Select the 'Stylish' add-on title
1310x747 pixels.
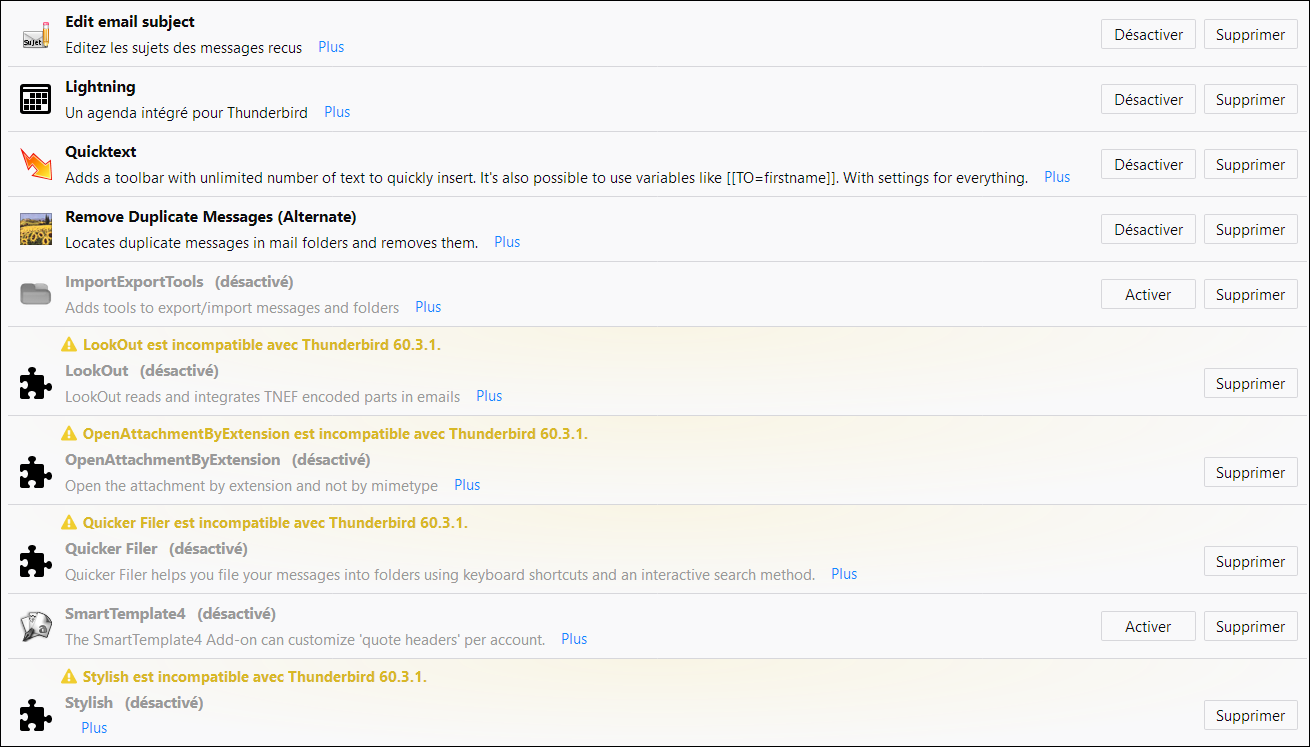pyautogui.click(x=89, y=703)
